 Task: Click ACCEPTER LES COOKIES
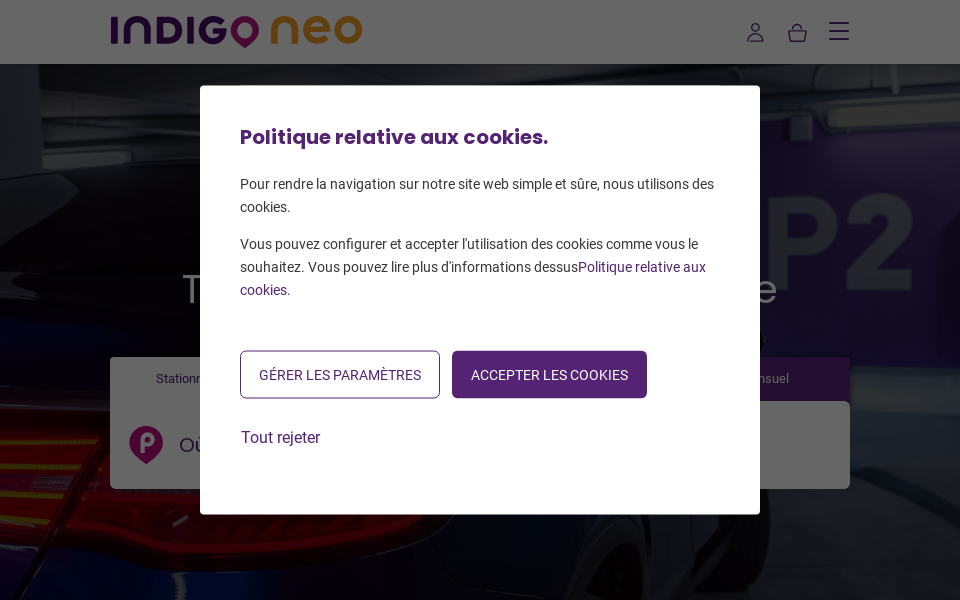point(549,375)
